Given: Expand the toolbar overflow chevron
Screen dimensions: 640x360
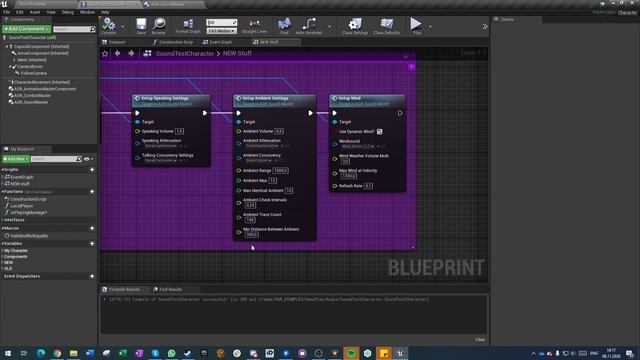Looking at the screenshot, I should coord(485,27).
